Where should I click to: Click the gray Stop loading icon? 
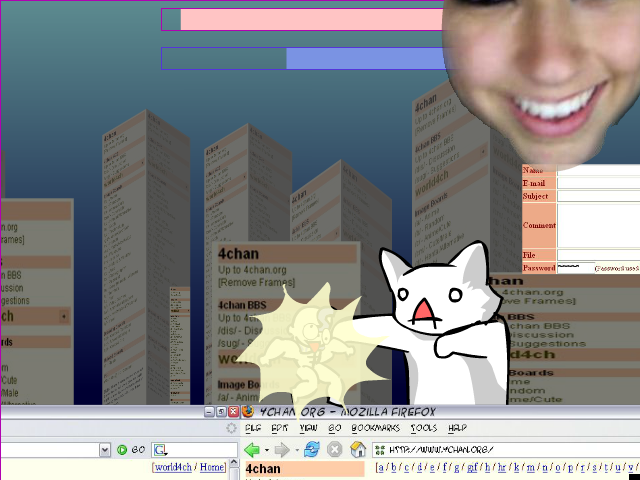click(x=335, y=450)
